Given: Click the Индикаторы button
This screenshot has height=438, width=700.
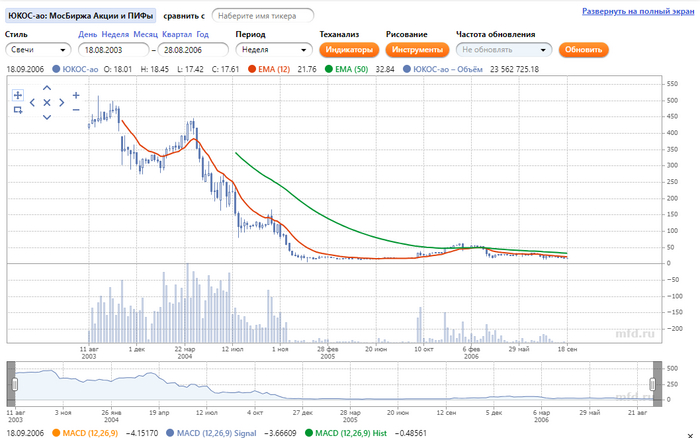Looking at the screenshot, I should point(349,49).
